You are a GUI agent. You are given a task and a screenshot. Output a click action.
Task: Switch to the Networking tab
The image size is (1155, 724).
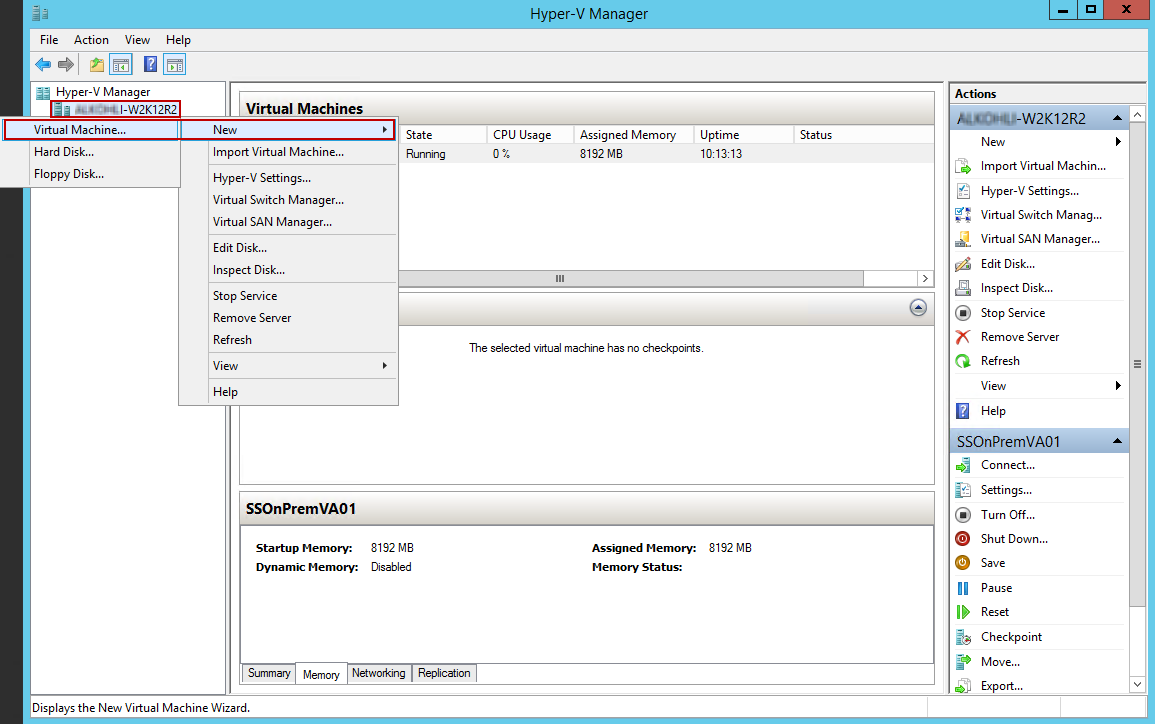coord(378,673)
